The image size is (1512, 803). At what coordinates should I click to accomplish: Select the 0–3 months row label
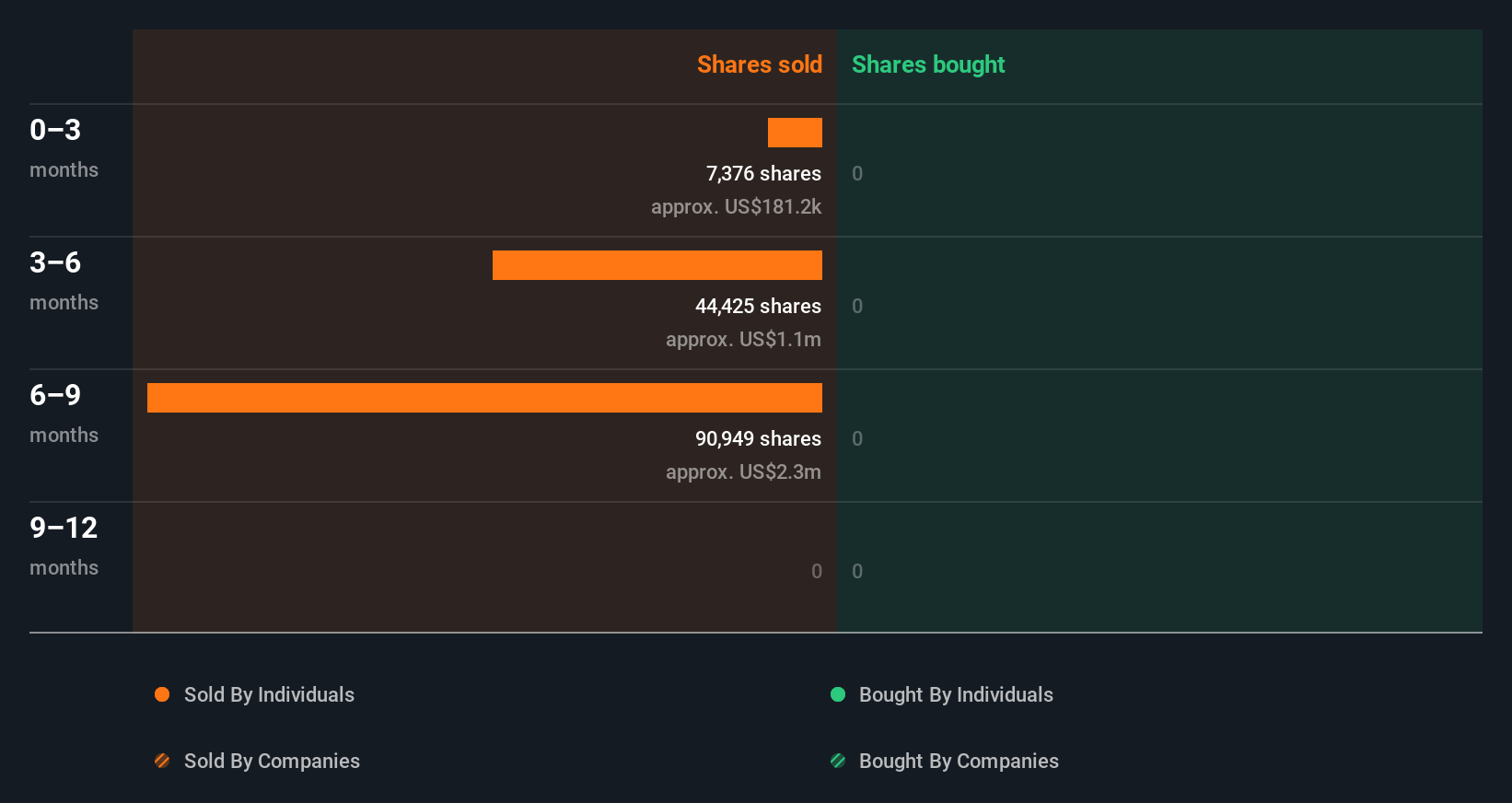coord(64,147)
